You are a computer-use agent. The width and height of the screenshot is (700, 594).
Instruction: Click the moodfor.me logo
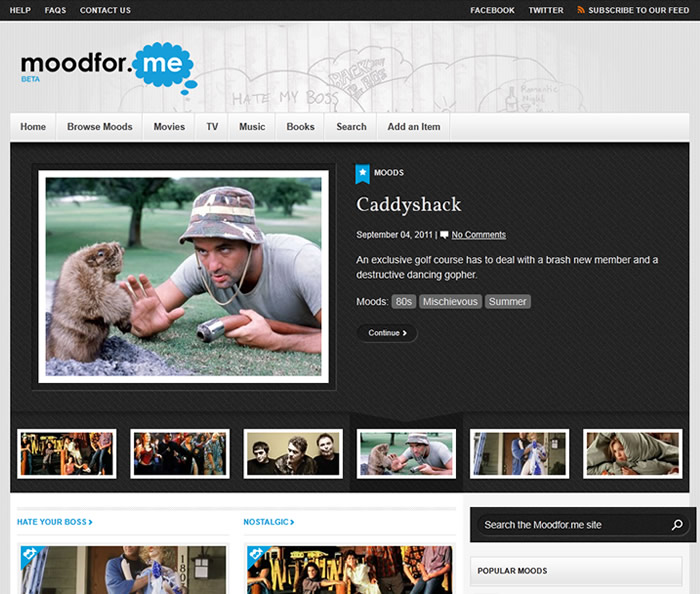[109, 68]
